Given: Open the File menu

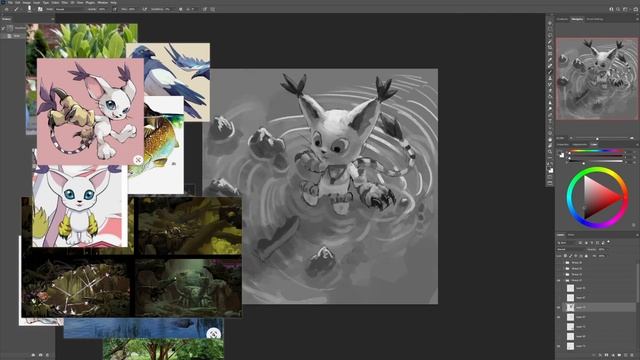Looking at the screenshot, I should (x=10, y=2).
